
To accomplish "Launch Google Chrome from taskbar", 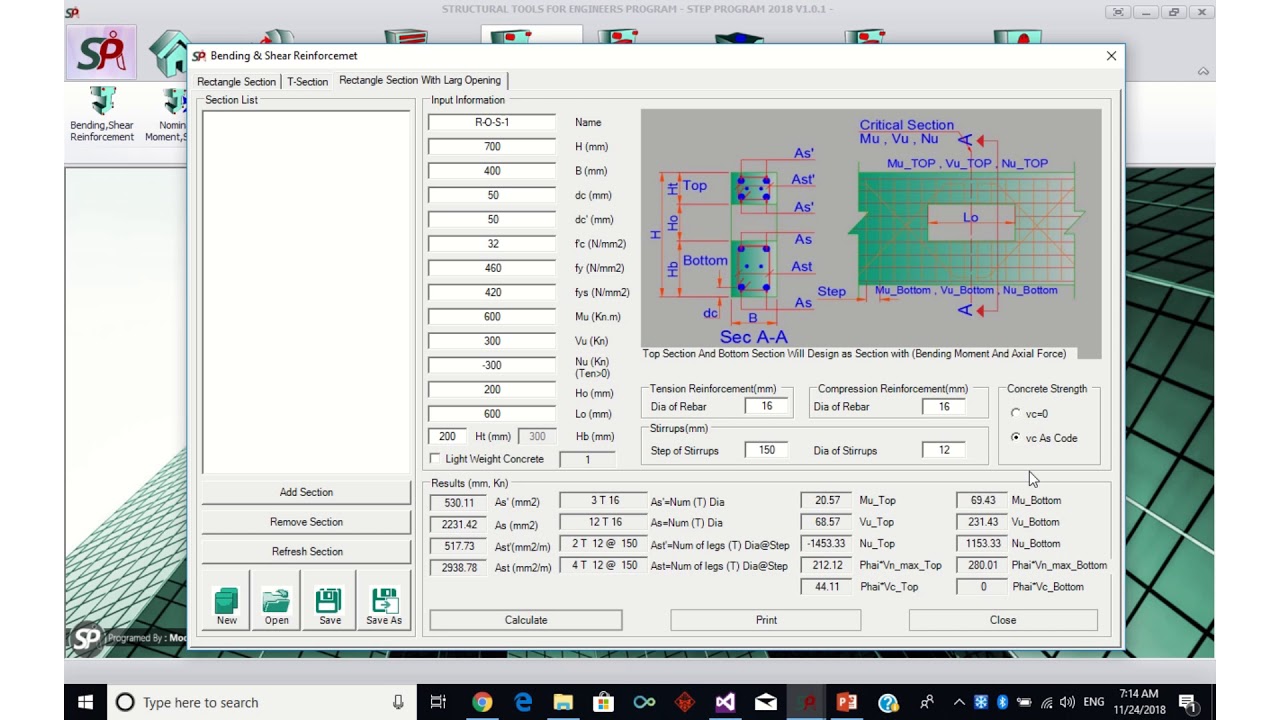I will point(482,702).
